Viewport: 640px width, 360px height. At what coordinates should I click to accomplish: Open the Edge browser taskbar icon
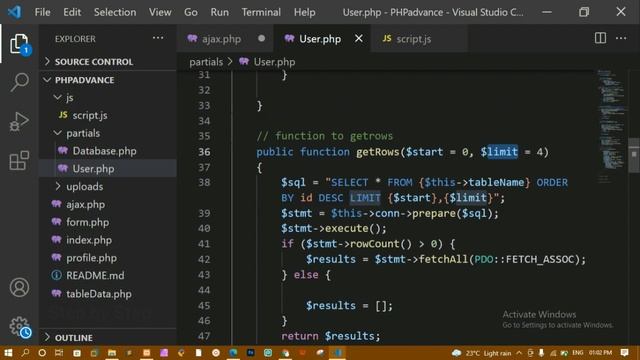tap(233, 353)
